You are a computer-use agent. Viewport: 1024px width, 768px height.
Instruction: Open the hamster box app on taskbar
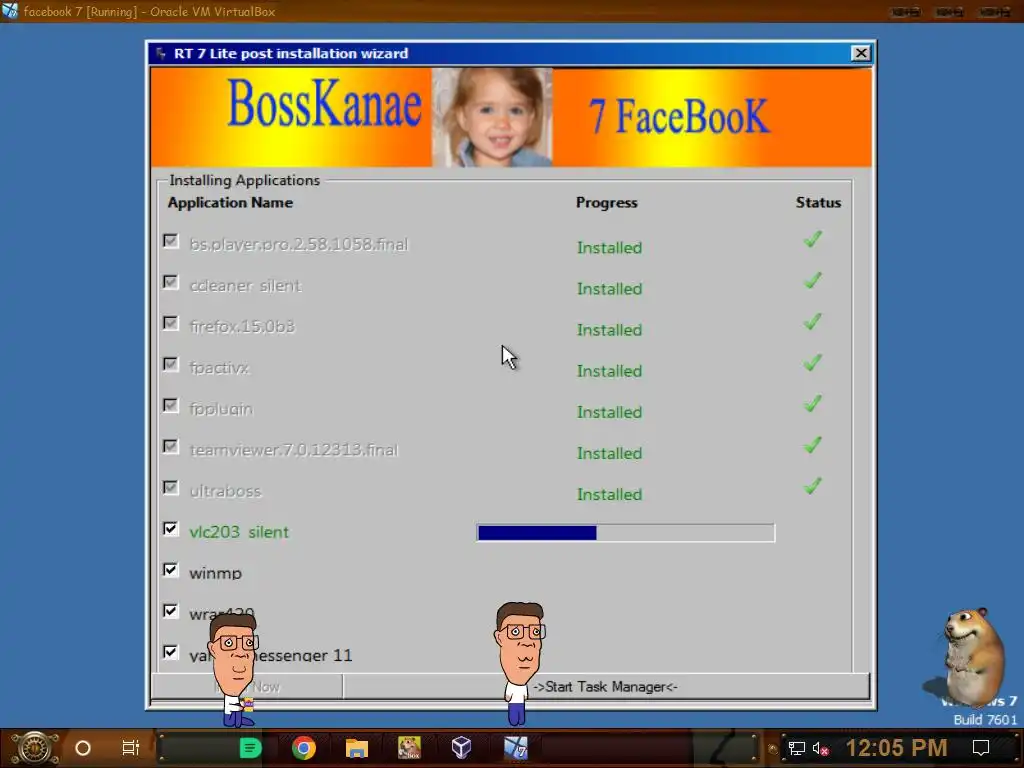409,748
